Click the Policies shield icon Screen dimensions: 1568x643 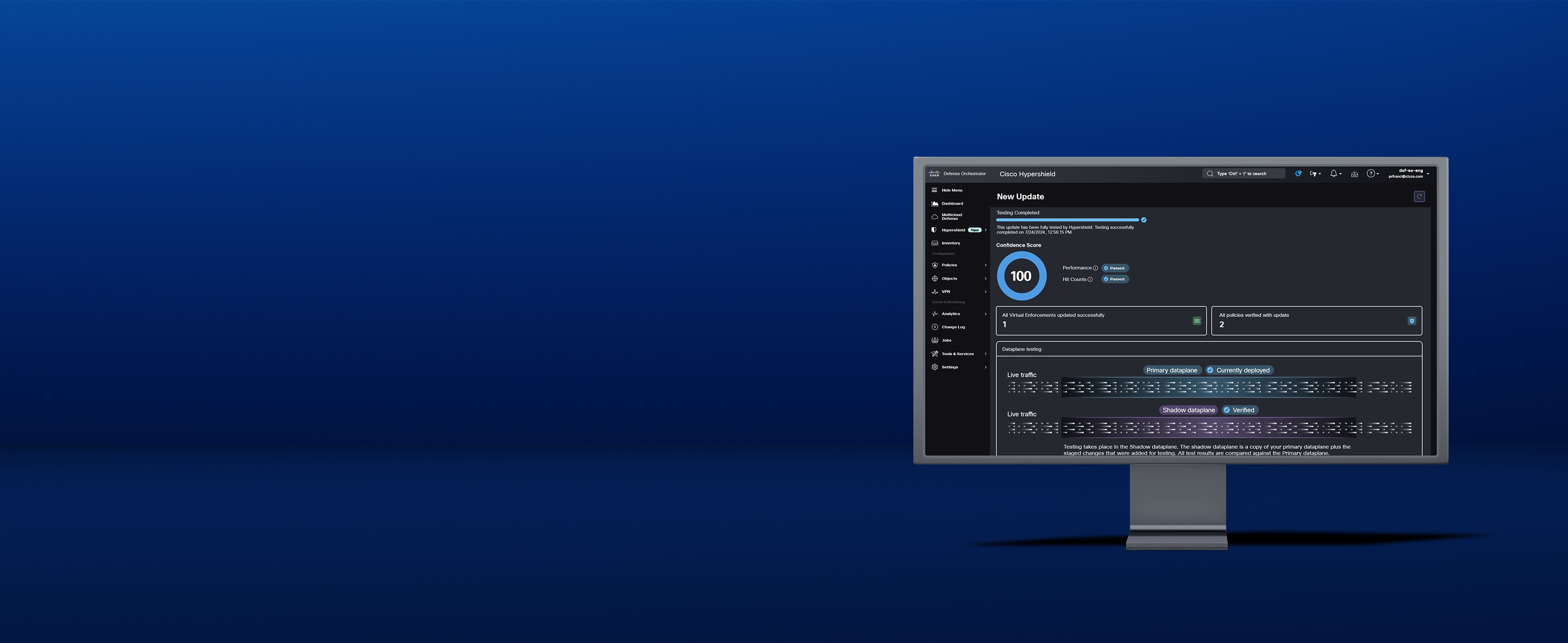click(935, 265)
